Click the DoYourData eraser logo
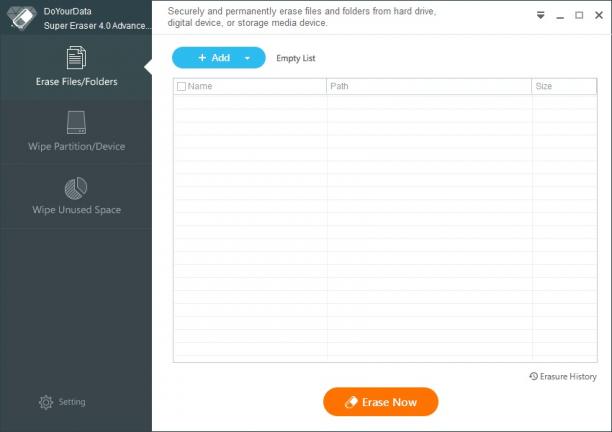The width and height of the screenshot is (612, 432). 22,18
